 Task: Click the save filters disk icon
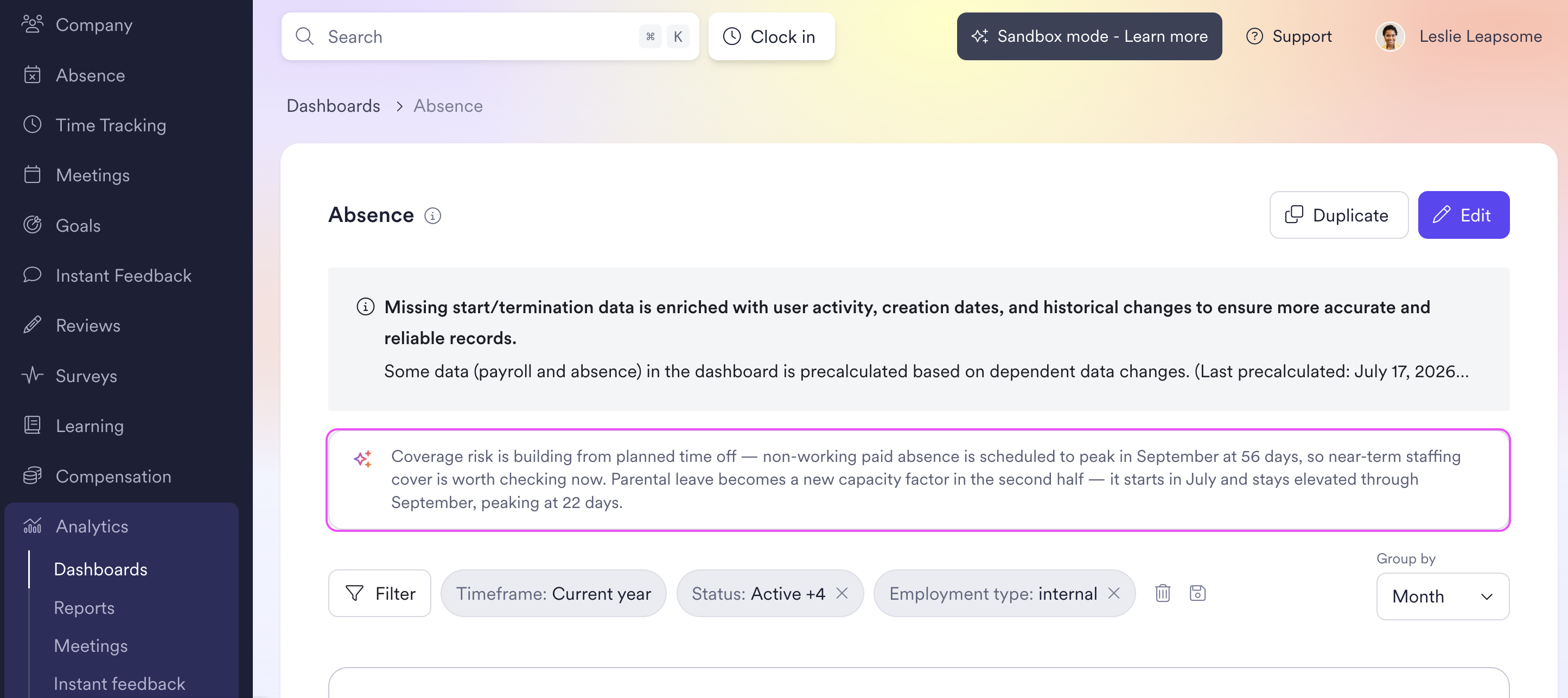(x=1197, y=593)
